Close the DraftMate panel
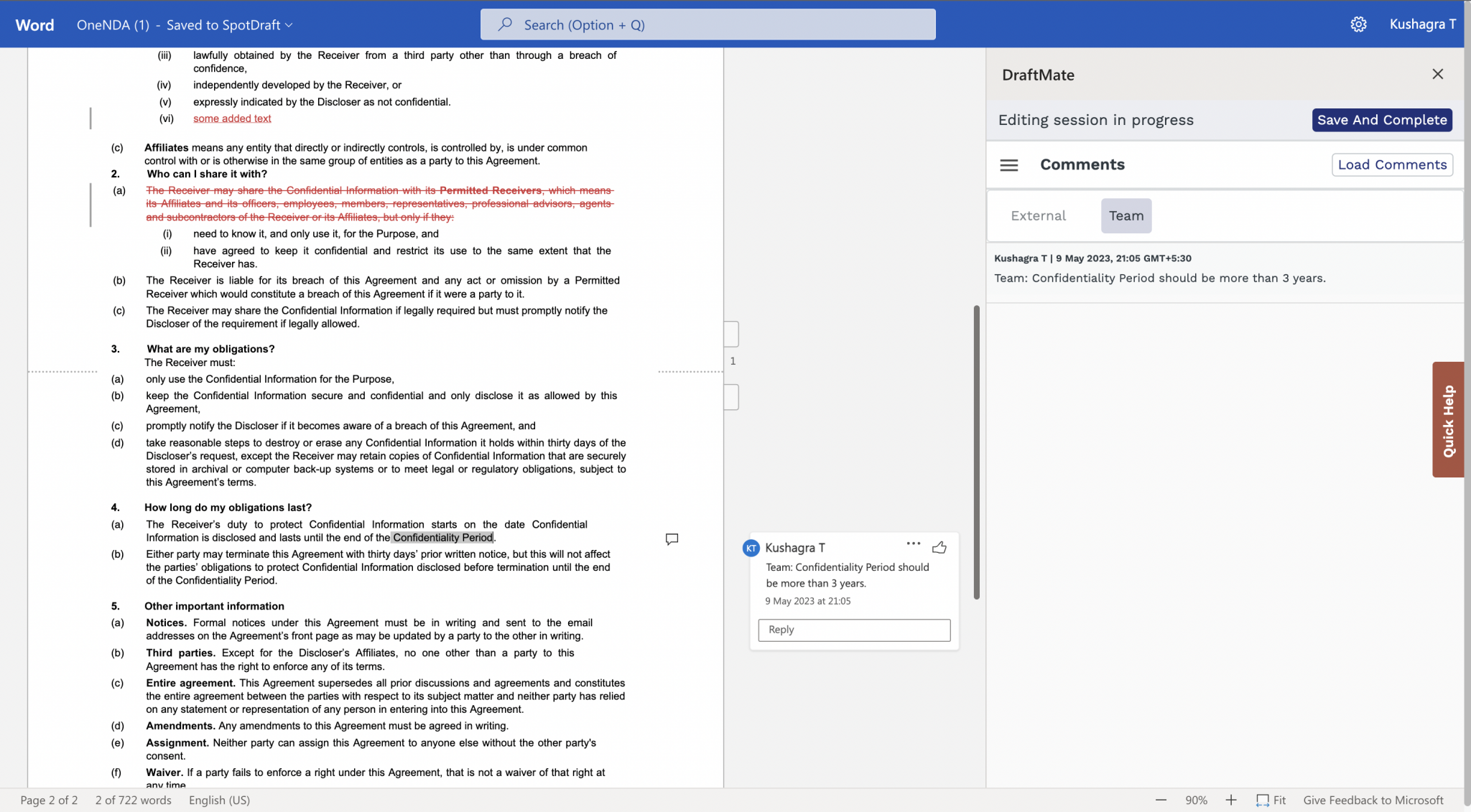Image resolution: width=1471 pixels, height=812 pixels. tap(1437, 74)
